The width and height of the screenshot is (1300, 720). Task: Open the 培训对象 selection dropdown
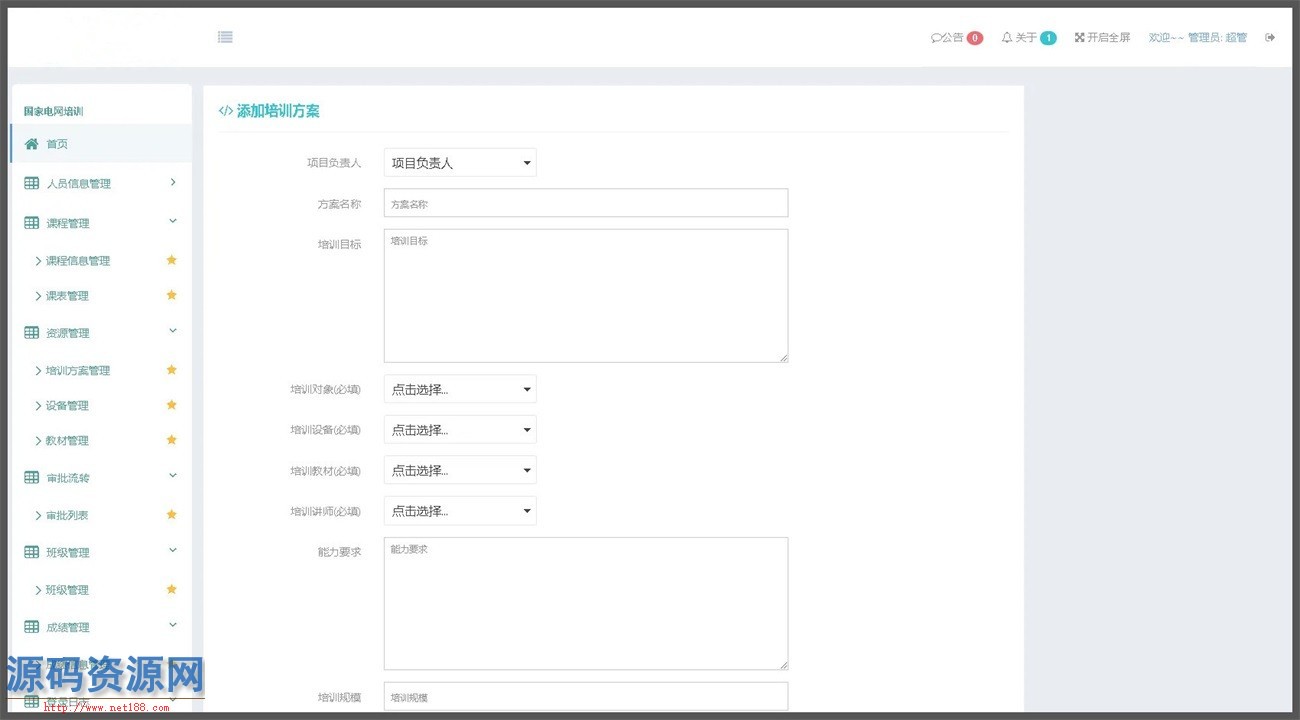(460, 389)
